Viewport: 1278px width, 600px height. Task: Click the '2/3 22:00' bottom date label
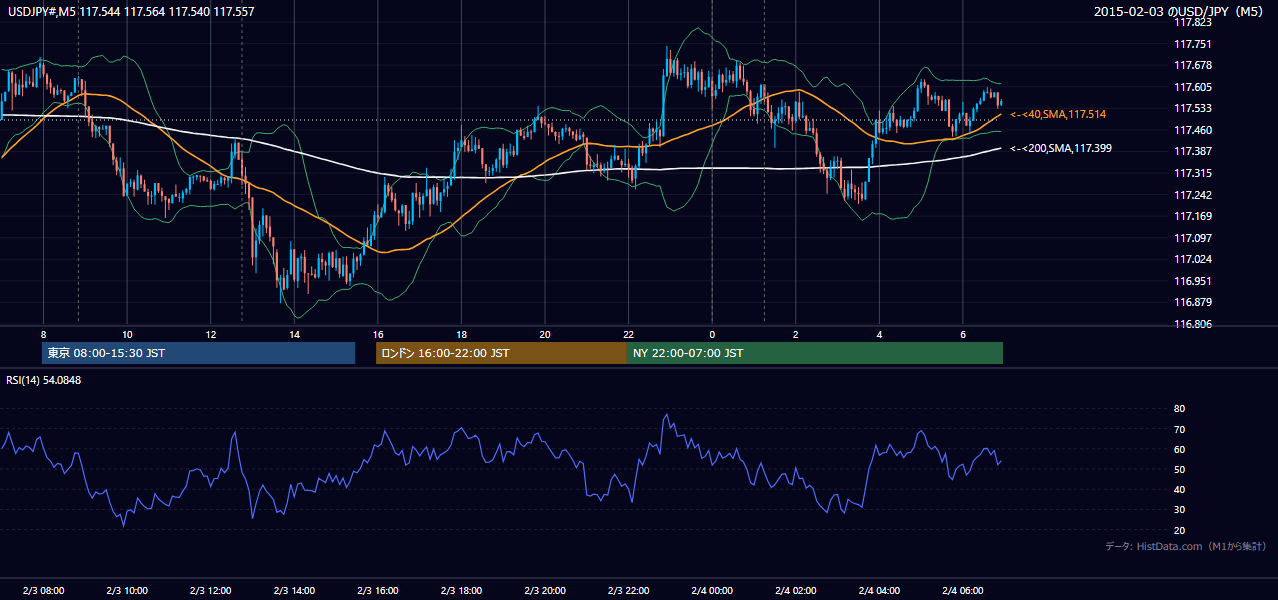coord(628,591)
